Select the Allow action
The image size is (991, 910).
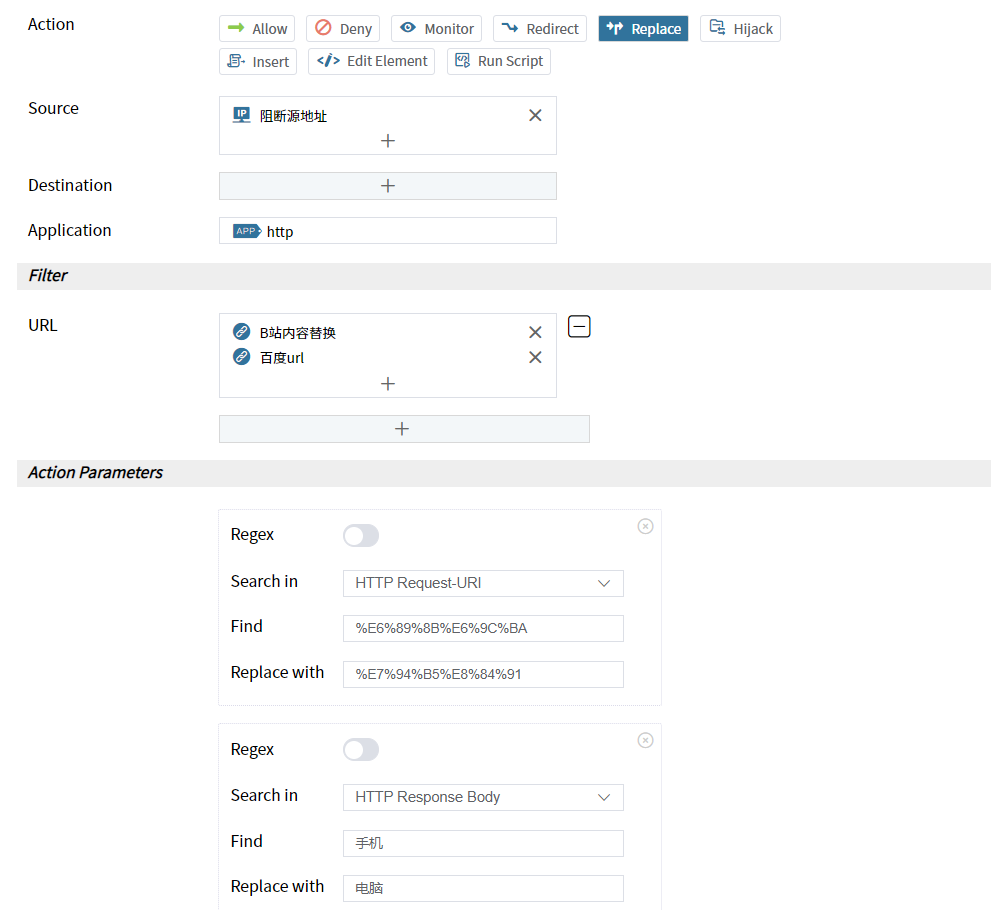pyautogui.click(x=257, y=29)
